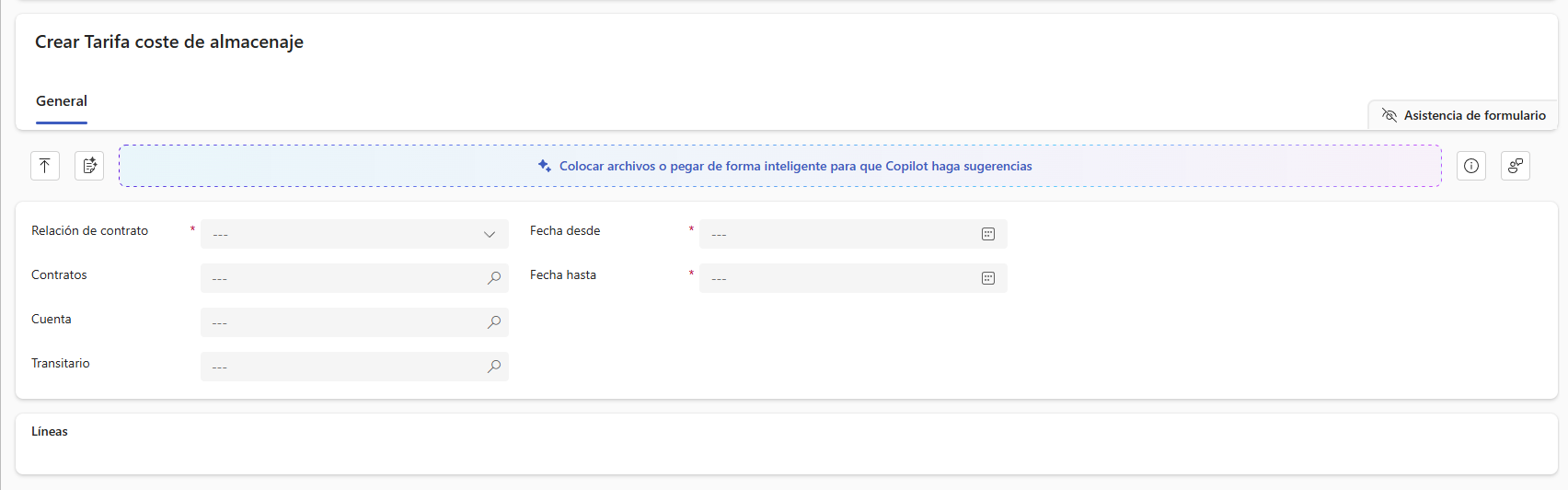Image resolution: width=1568 pixels, height=490 pixels.
Task: Open lookup magnifier for Cuenta
Action: 494,322
